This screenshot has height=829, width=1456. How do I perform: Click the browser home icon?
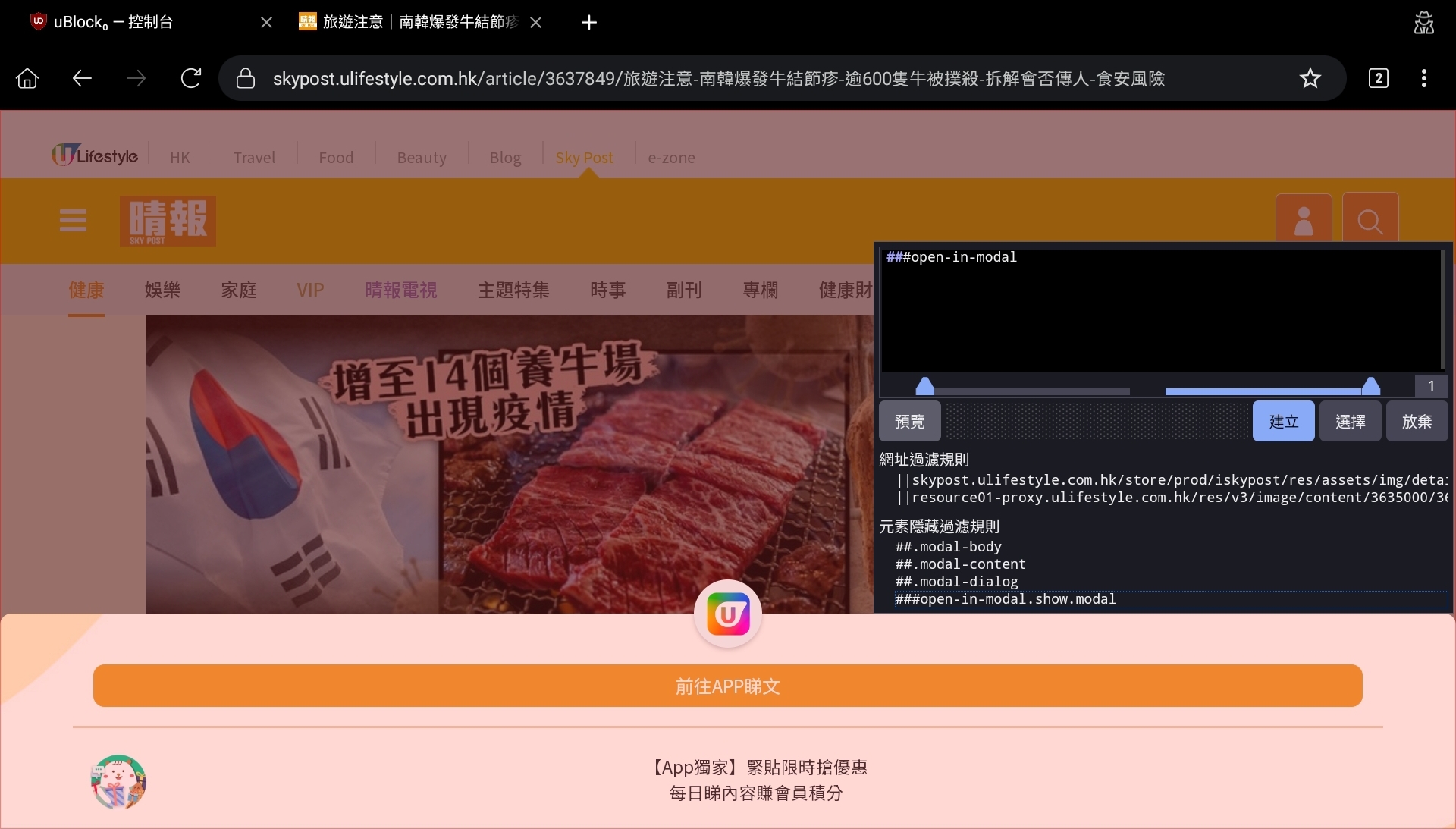pyautogui.click(x=27, y=78)
